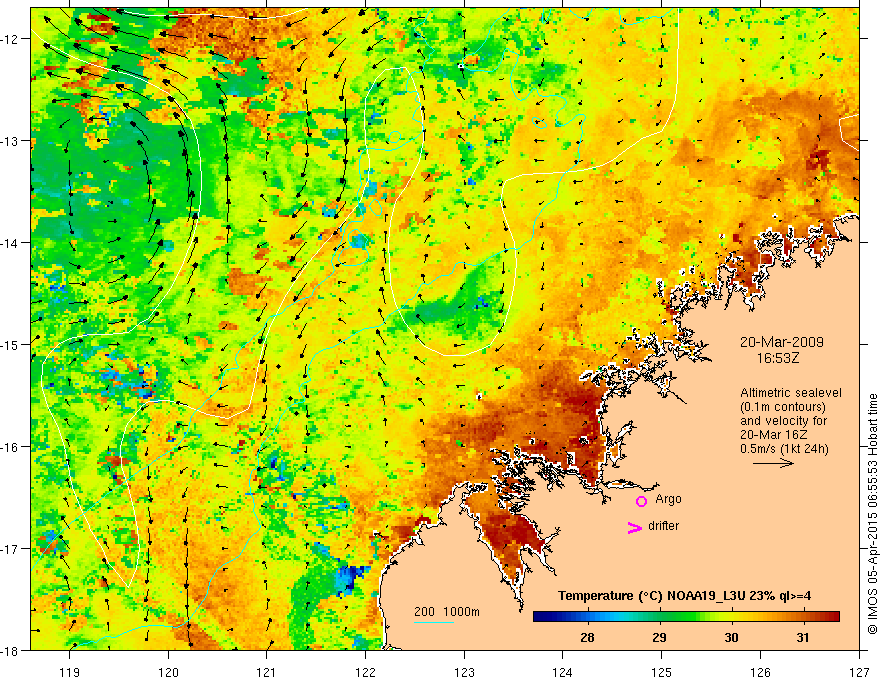Click latitude axis label -15
The height and width of the screenshot is (680, 880).
pos(11,344)
